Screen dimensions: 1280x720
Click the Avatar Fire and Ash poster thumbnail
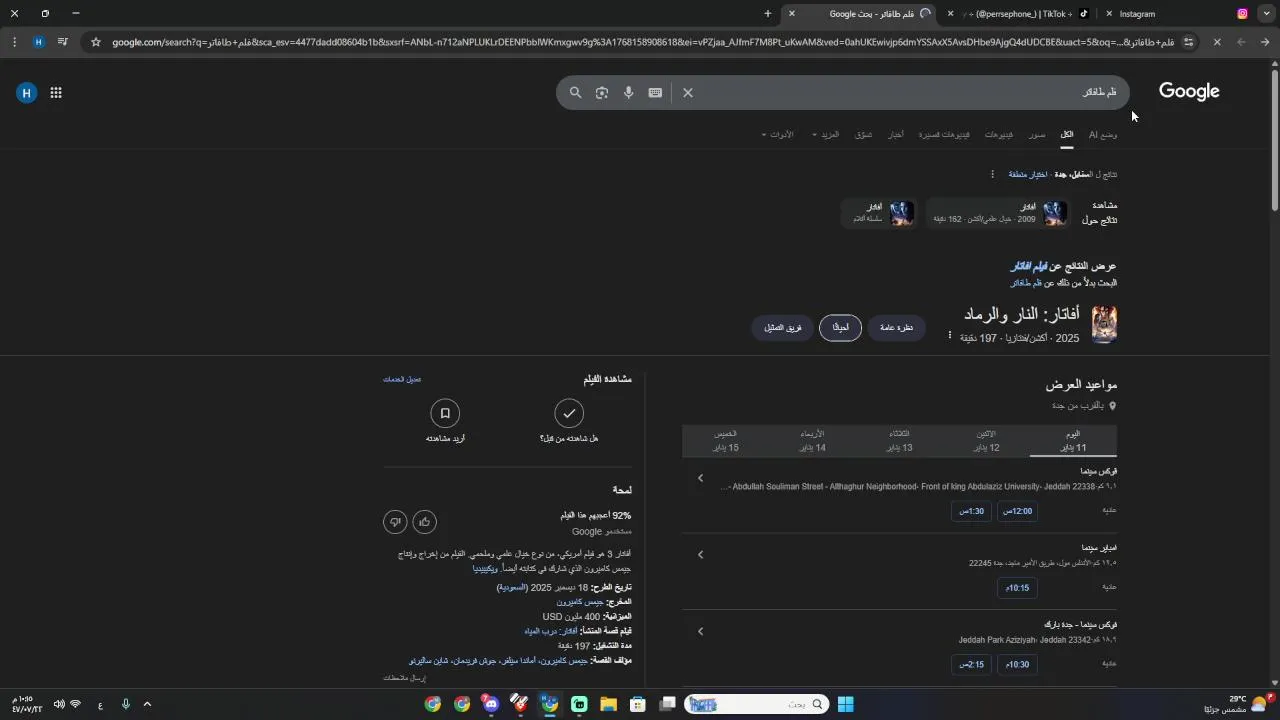[1104, 325]
